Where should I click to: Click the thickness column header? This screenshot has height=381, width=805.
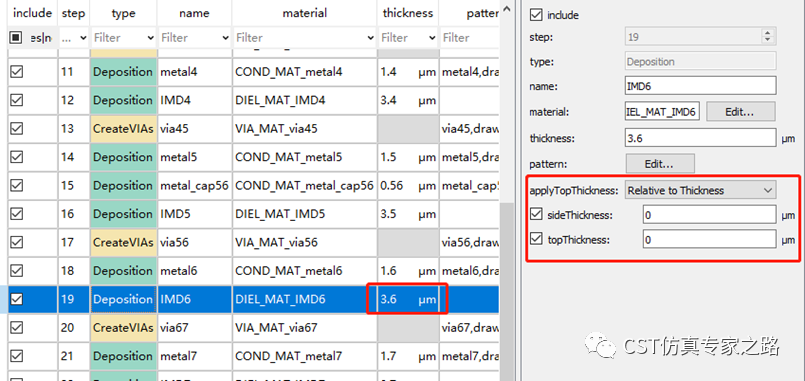point(408,13)
